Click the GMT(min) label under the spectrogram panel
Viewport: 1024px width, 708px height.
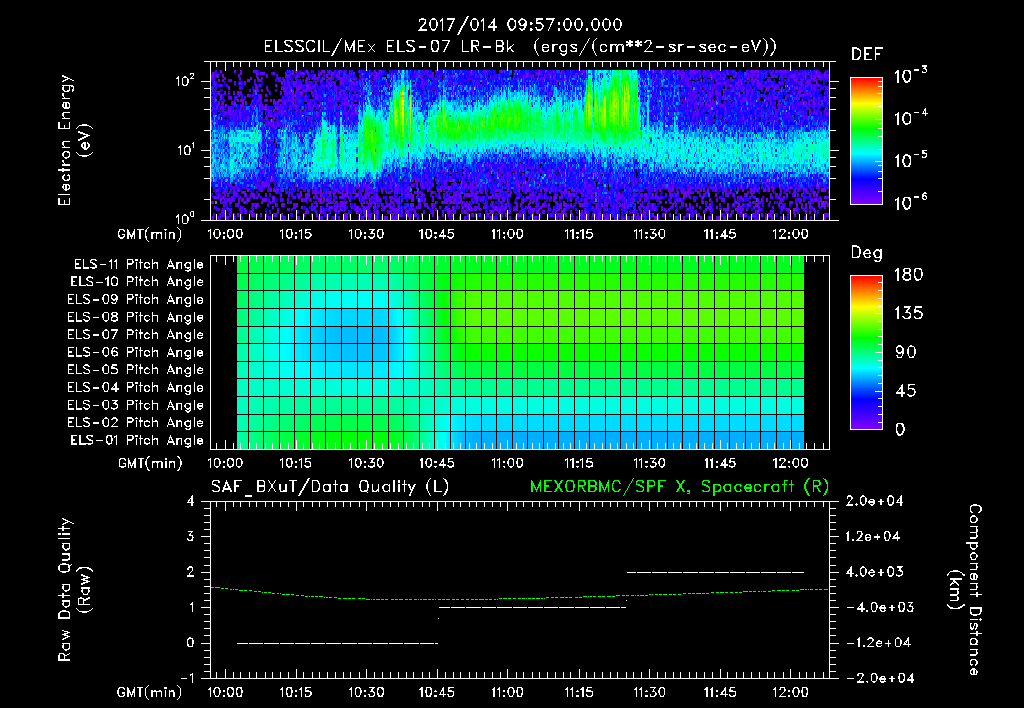point(150,234)
